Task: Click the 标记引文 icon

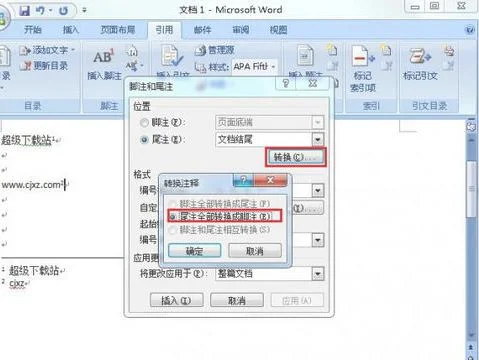Action: coord(420,56)
